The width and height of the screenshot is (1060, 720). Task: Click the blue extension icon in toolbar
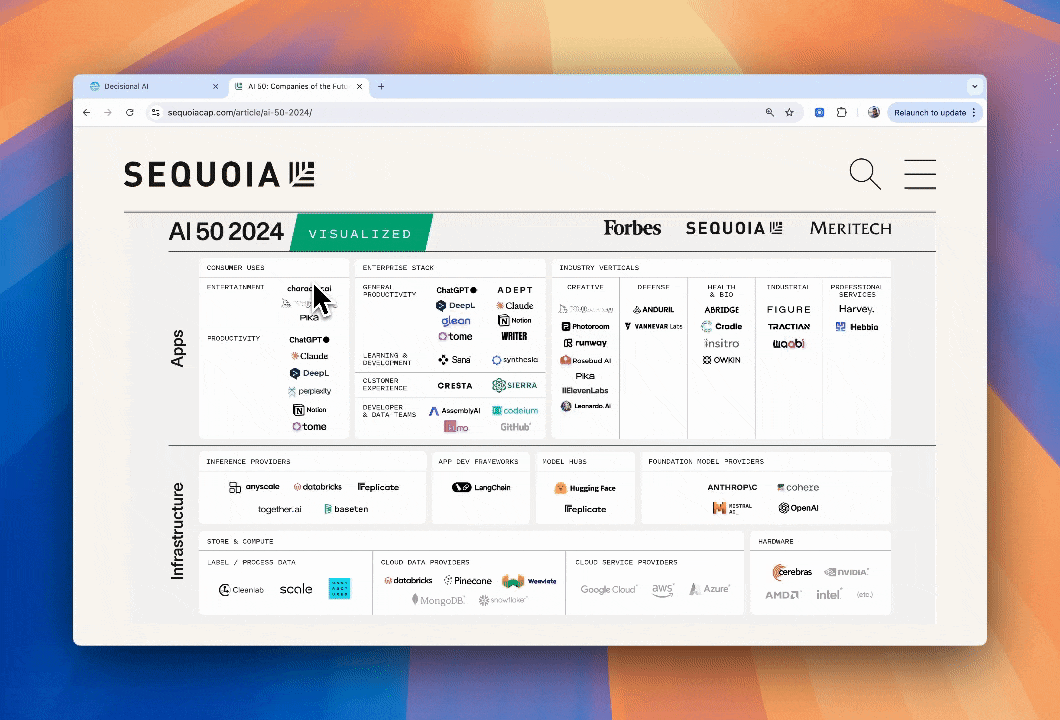(820, 113)
